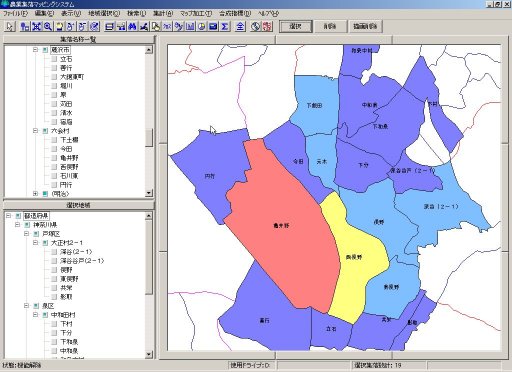Screen dimensions: 512x372
Task: Check the 立石 checkbox in upper tree
Action: tap(54, 59)
